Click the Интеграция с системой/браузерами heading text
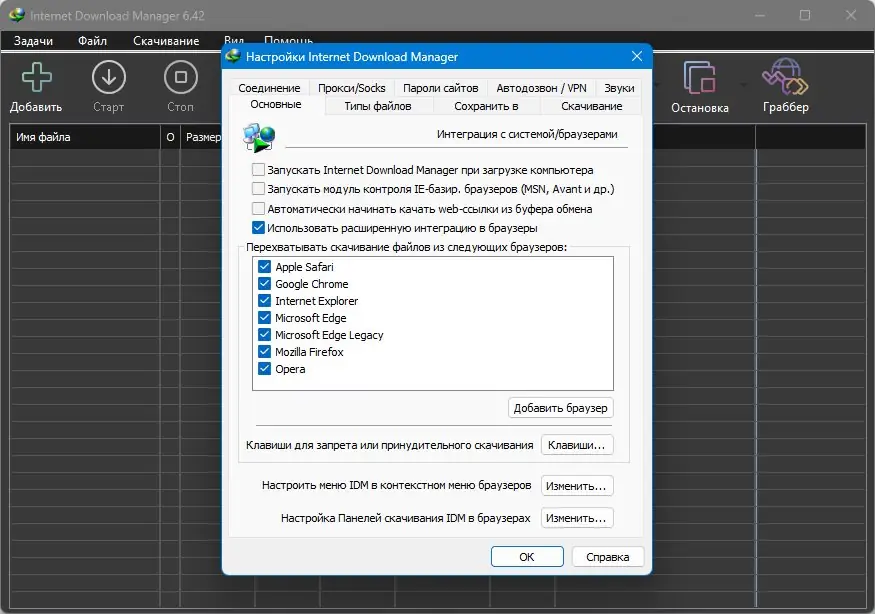The image size is (875, 614). click(527, 134)
